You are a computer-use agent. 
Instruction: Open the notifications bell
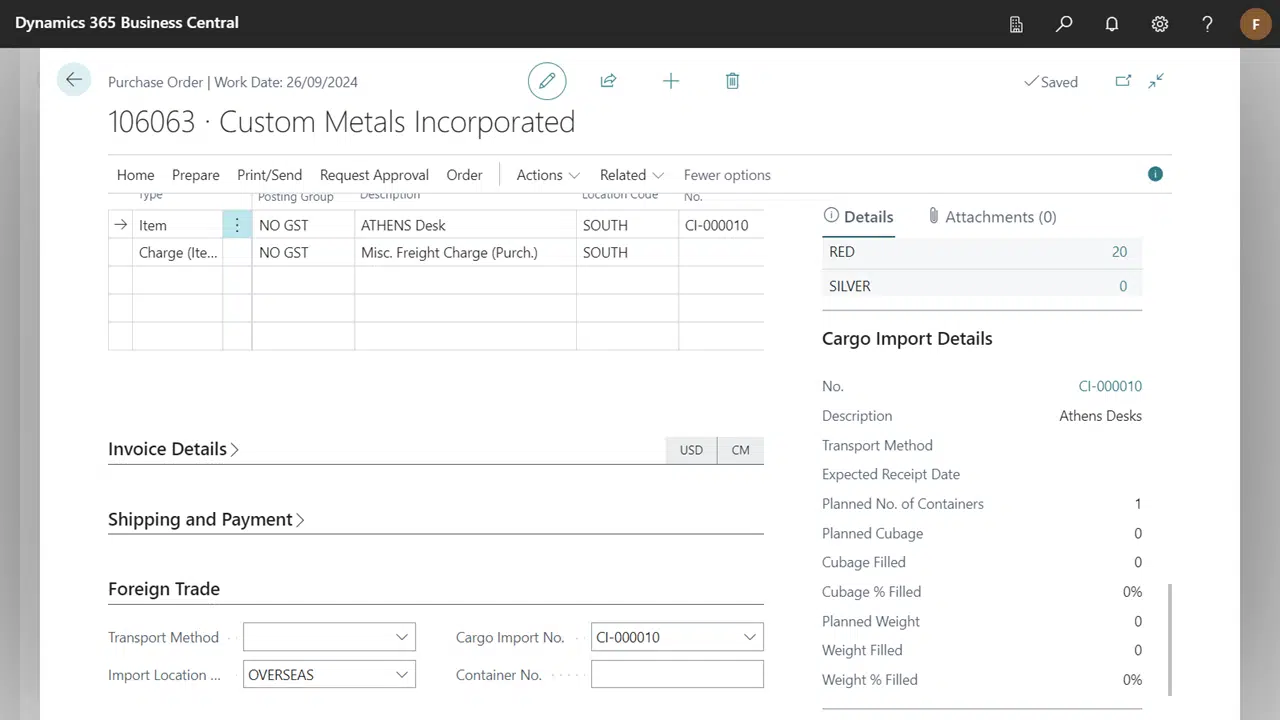pos(1111,24)
